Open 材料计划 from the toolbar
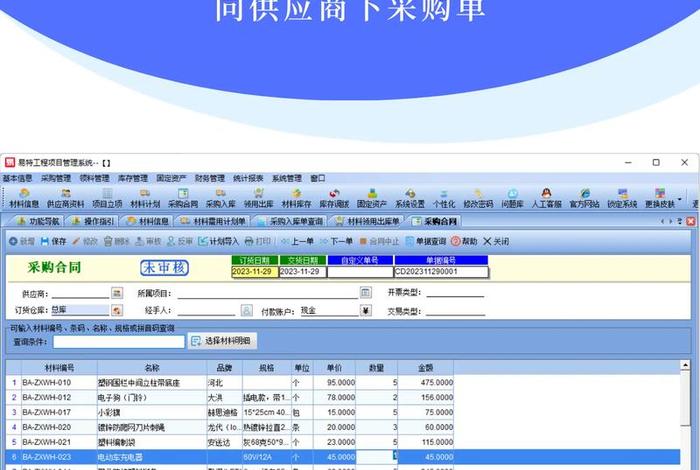This screenshot has height=470, width=700. [145, 198]
